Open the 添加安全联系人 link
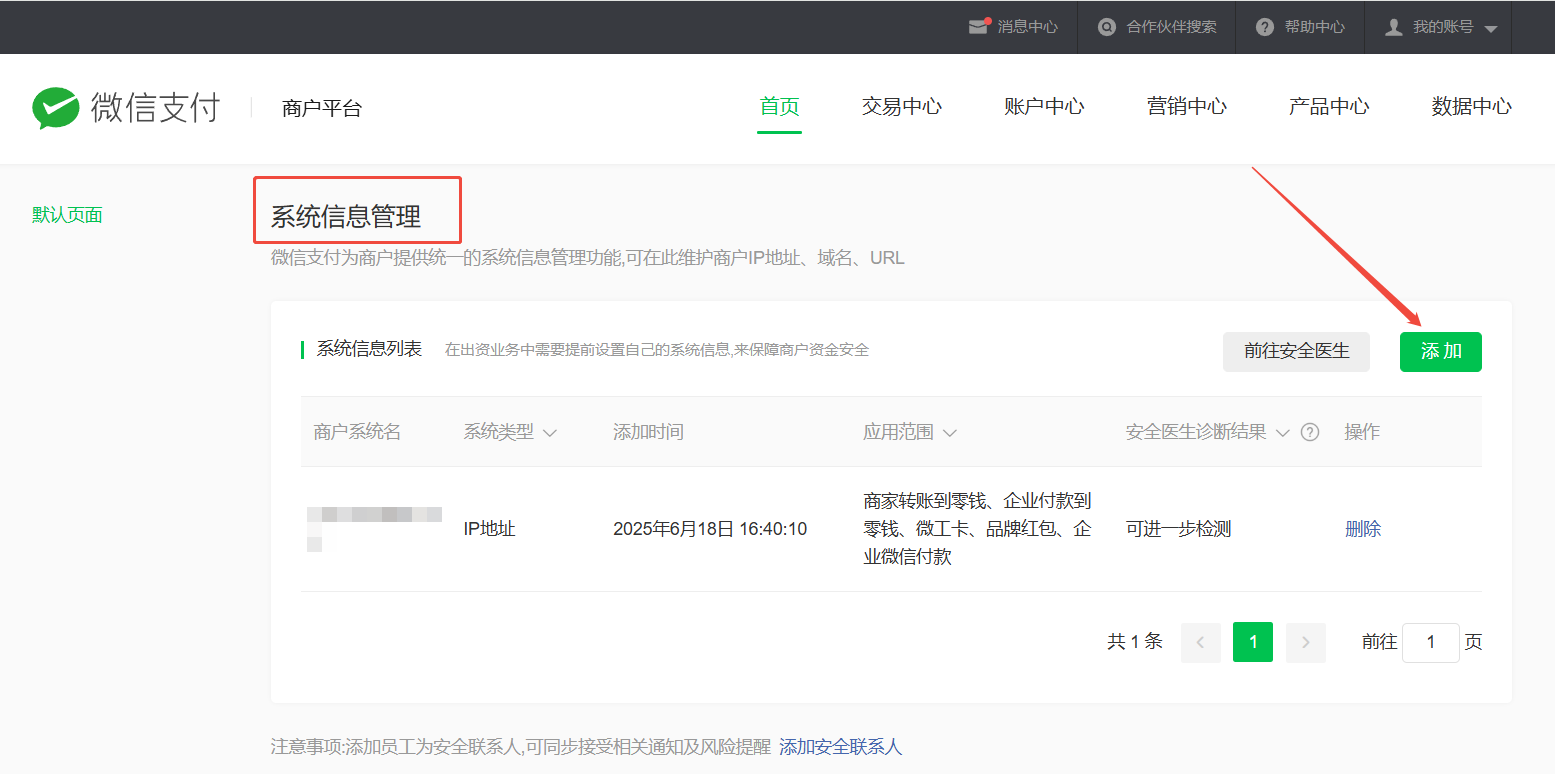Screen dimensions: 1555x774 click(840, 747)
